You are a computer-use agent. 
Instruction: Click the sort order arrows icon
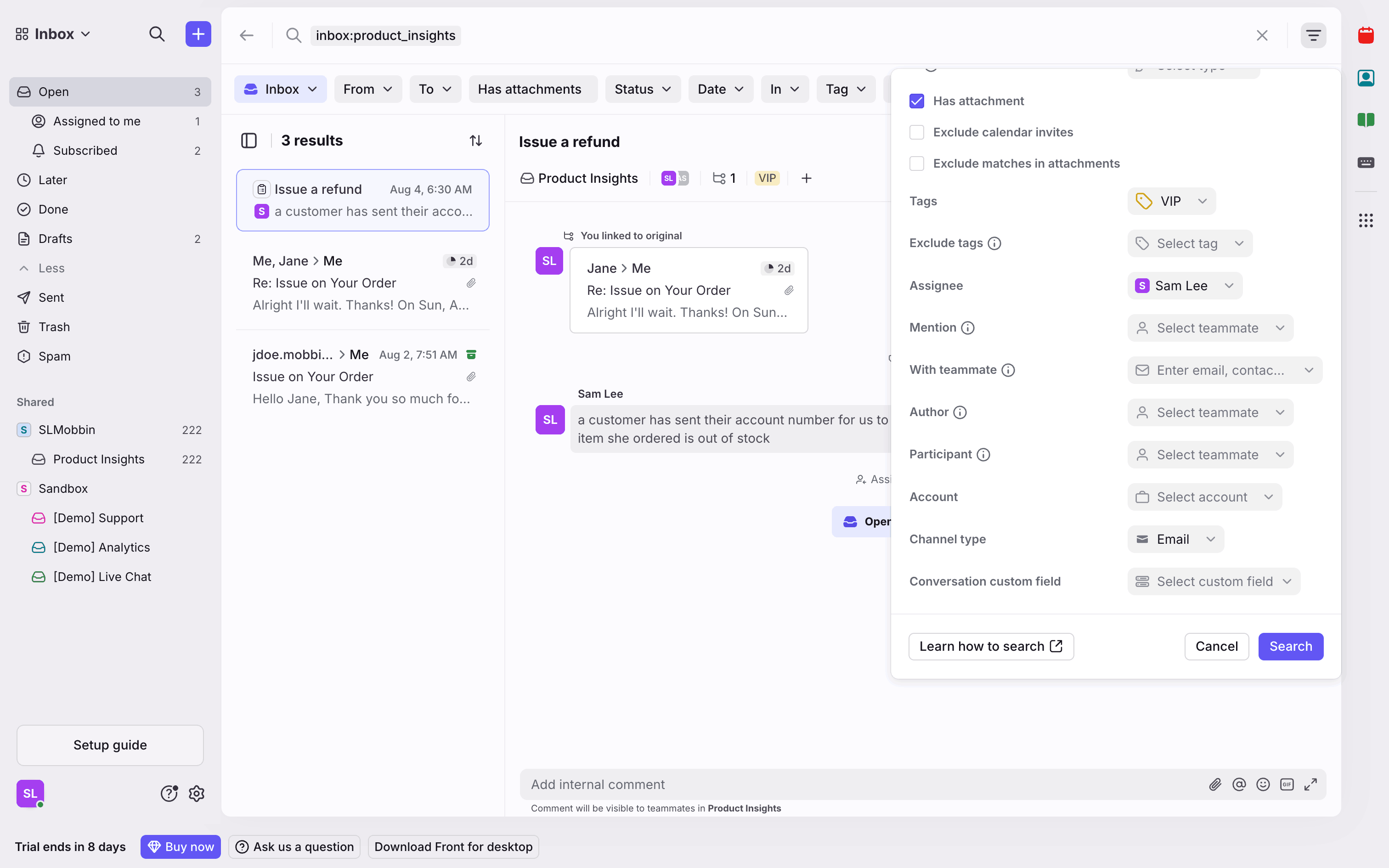(x=475, y=141)
